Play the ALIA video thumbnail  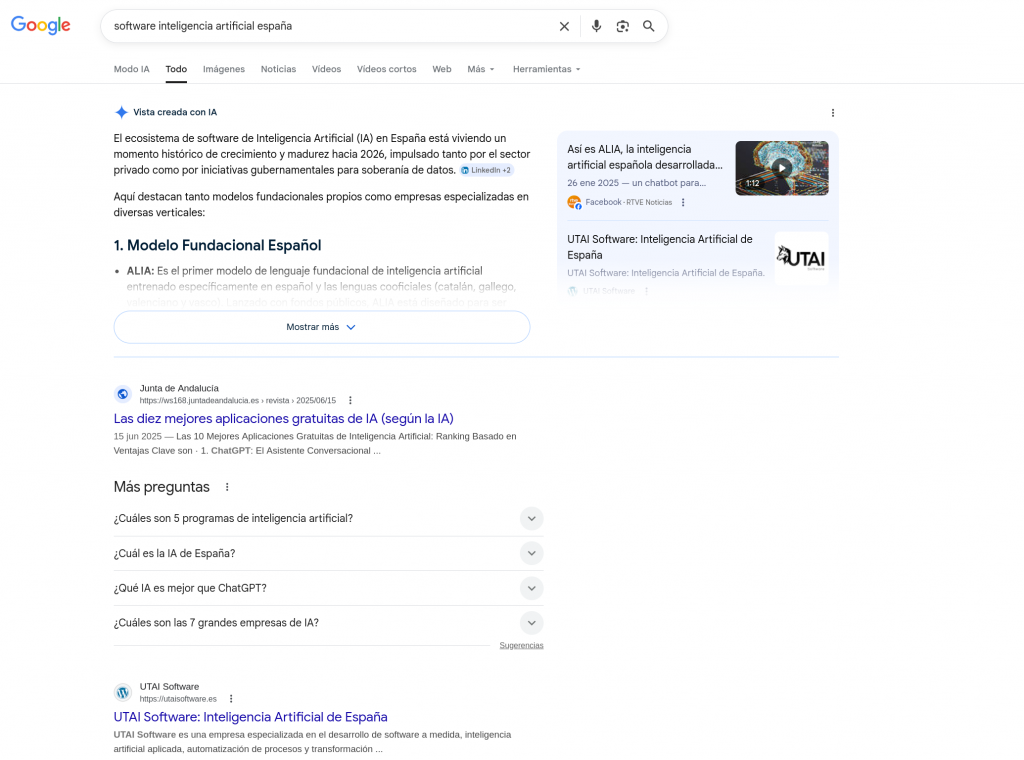pos(781,167)
